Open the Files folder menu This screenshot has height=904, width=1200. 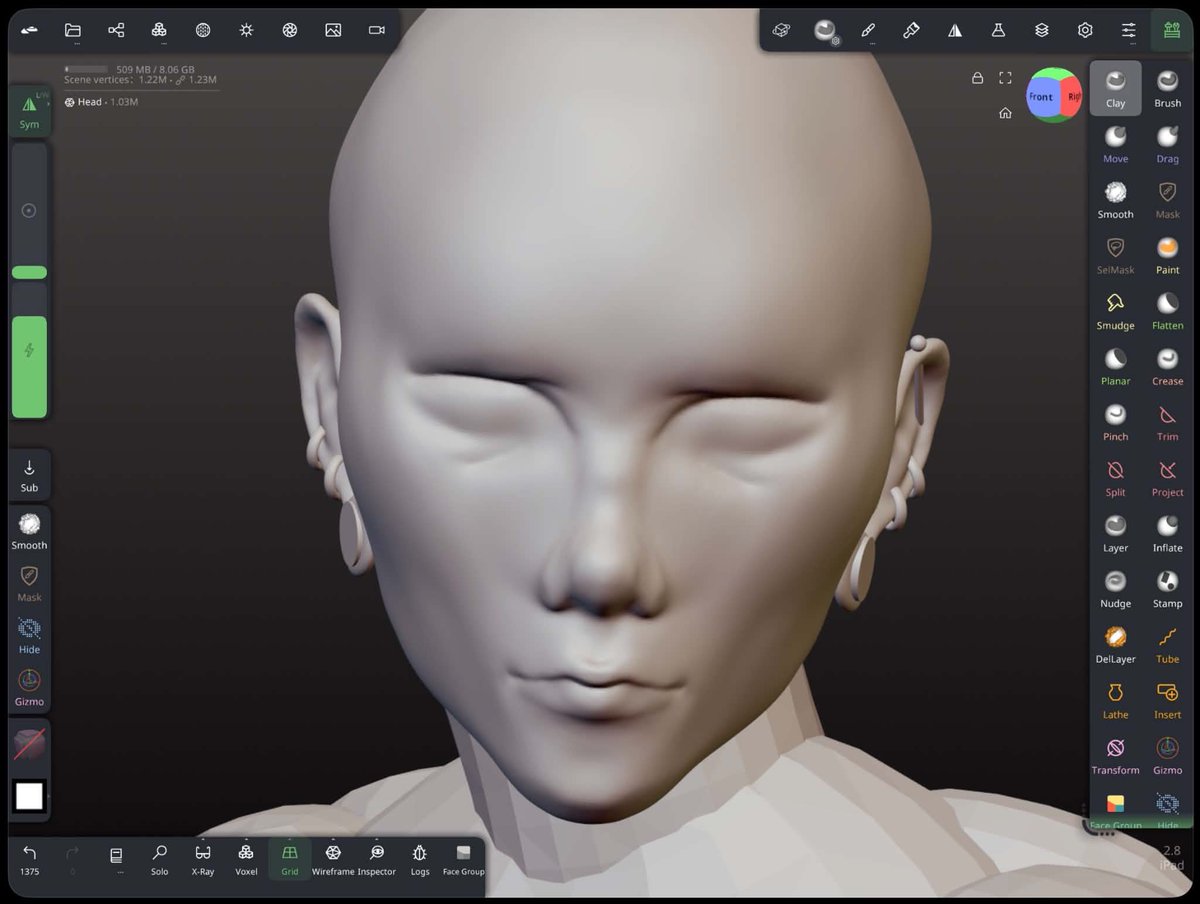73,30
